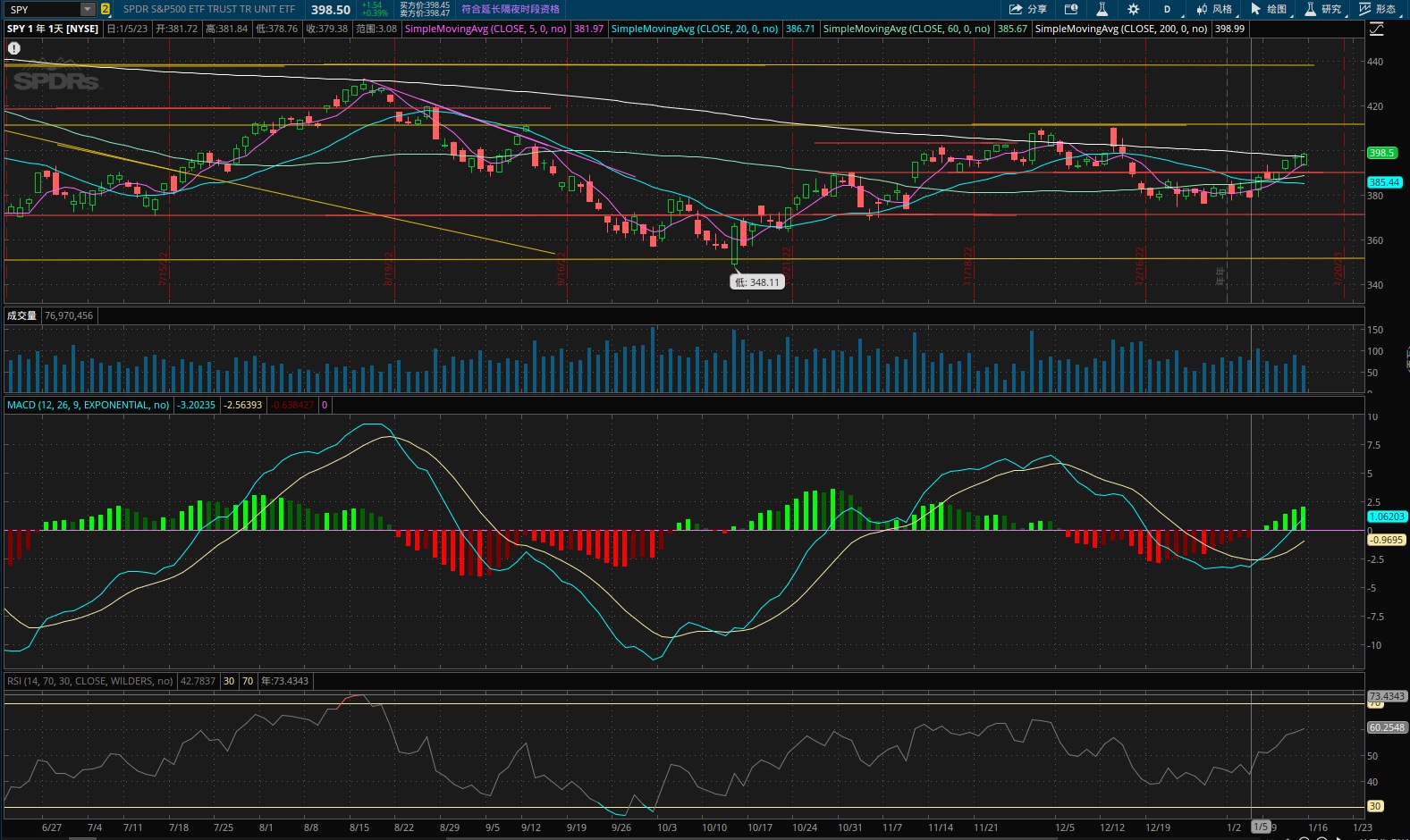Expand the SPY symbol dropdown arrow
1410x840 pixels.
88,9
